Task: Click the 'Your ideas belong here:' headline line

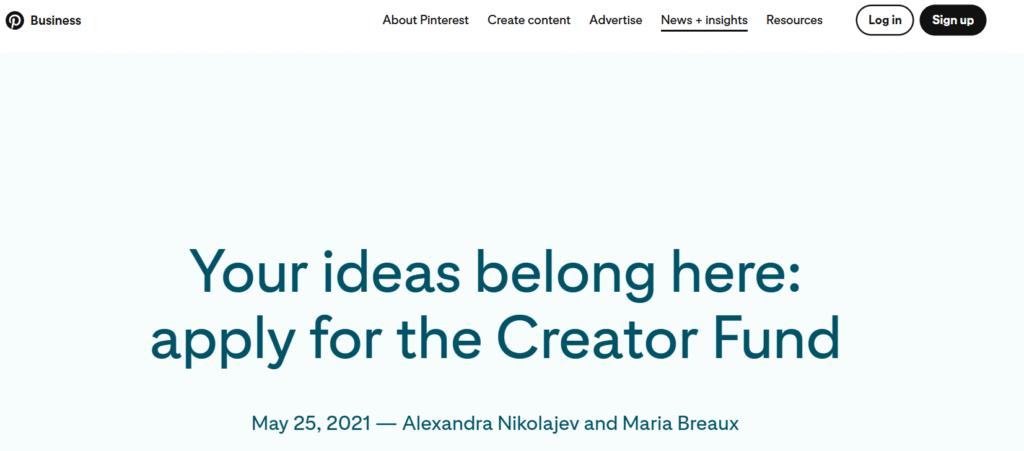Action: click(x=495, y=270)
